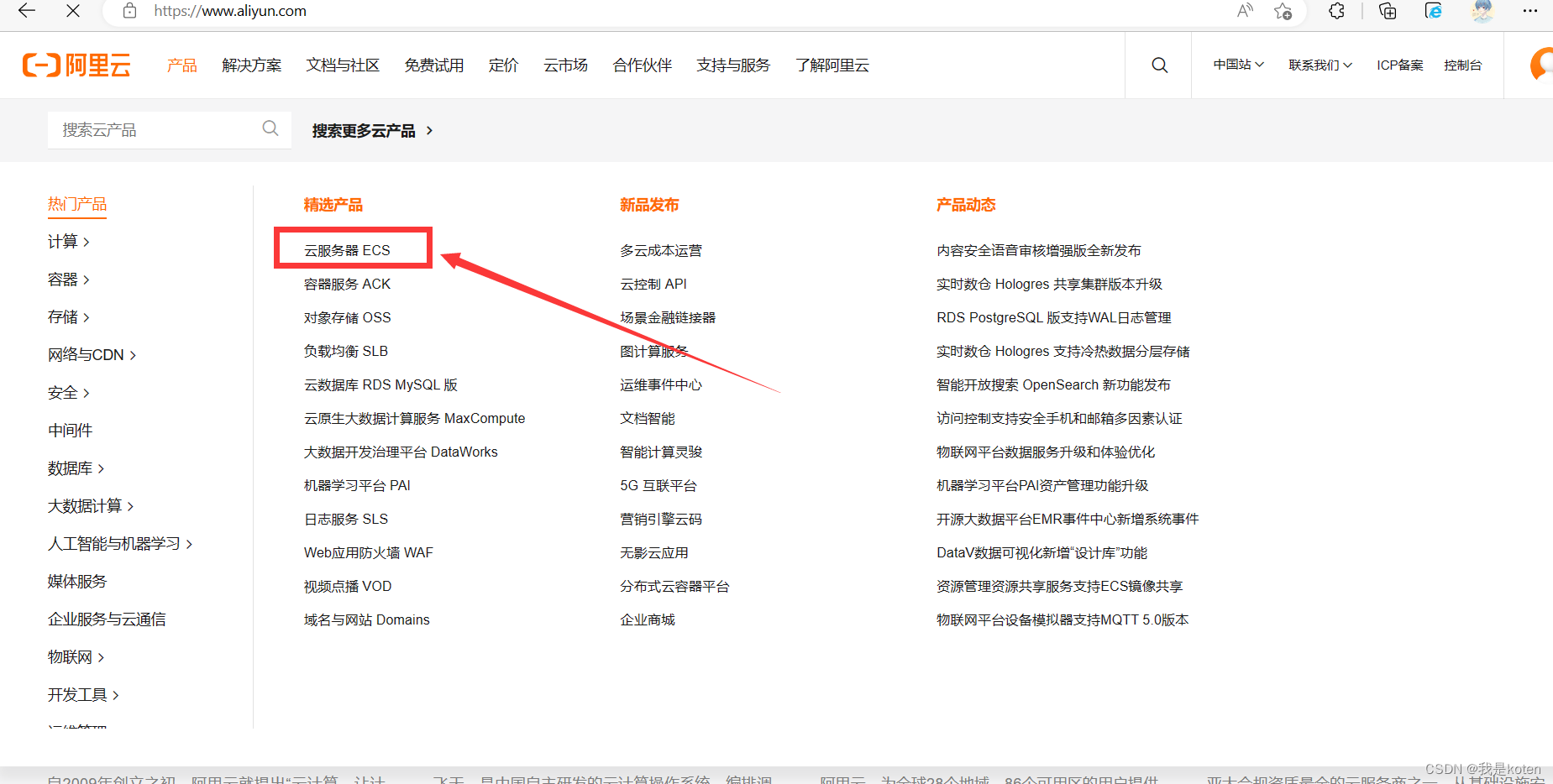Open the 定价 menu item
This screenshot has height=784, width=1553.
[503, 65]
